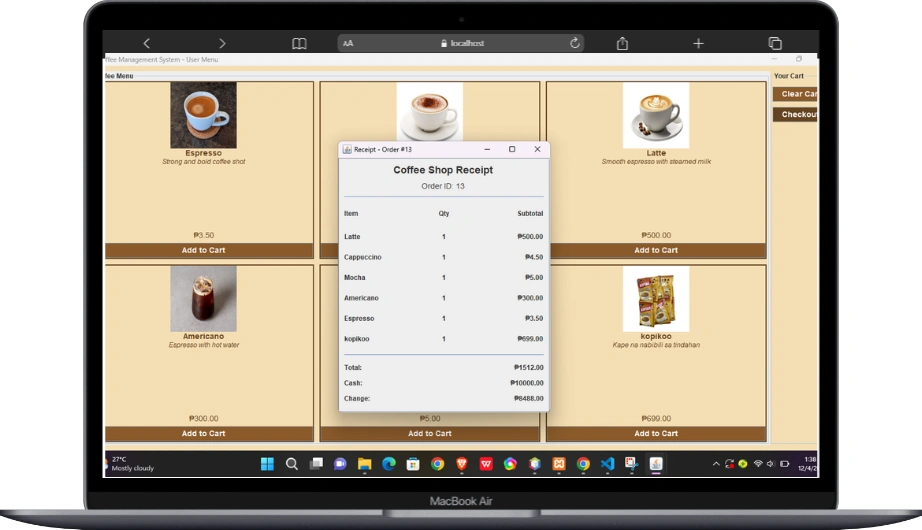Open Task View on the taskbar
Viewport: 922px width, 530px height.
tap(316, 464)
